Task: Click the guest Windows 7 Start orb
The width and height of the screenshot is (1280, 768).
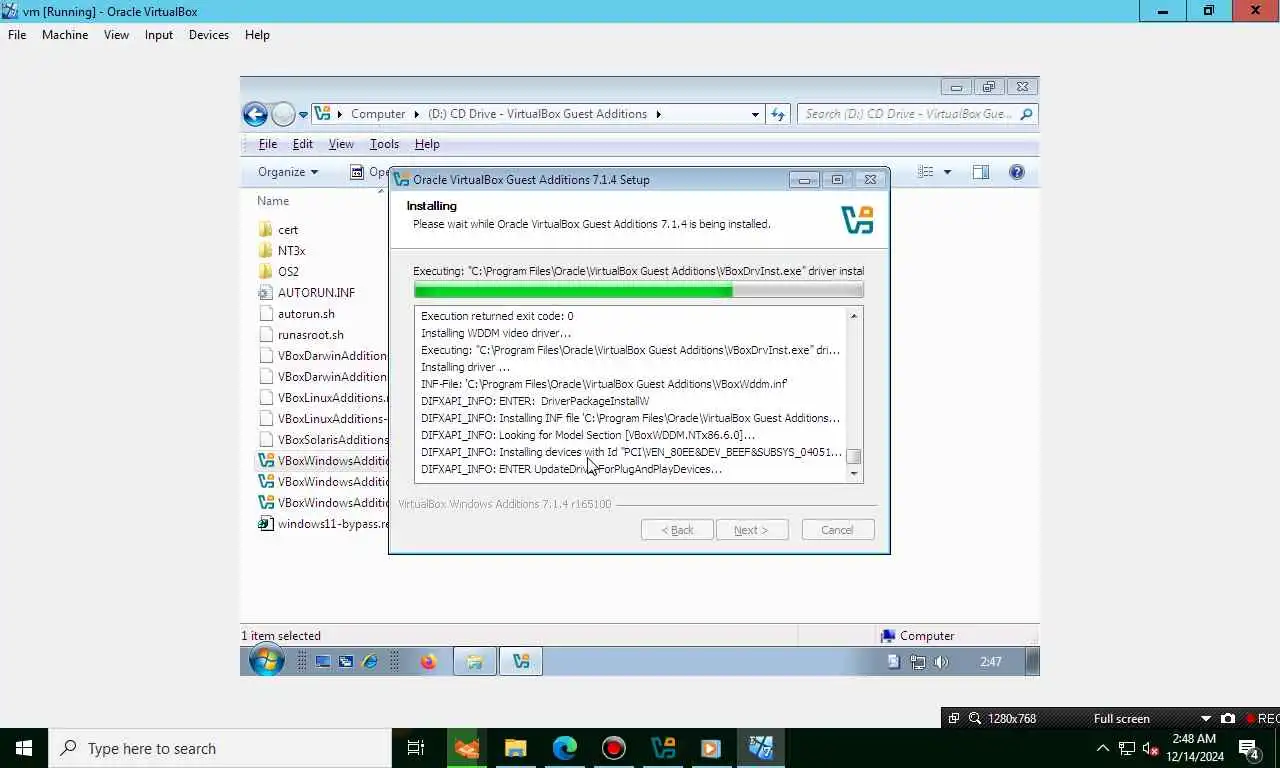Action: [266, 661]
